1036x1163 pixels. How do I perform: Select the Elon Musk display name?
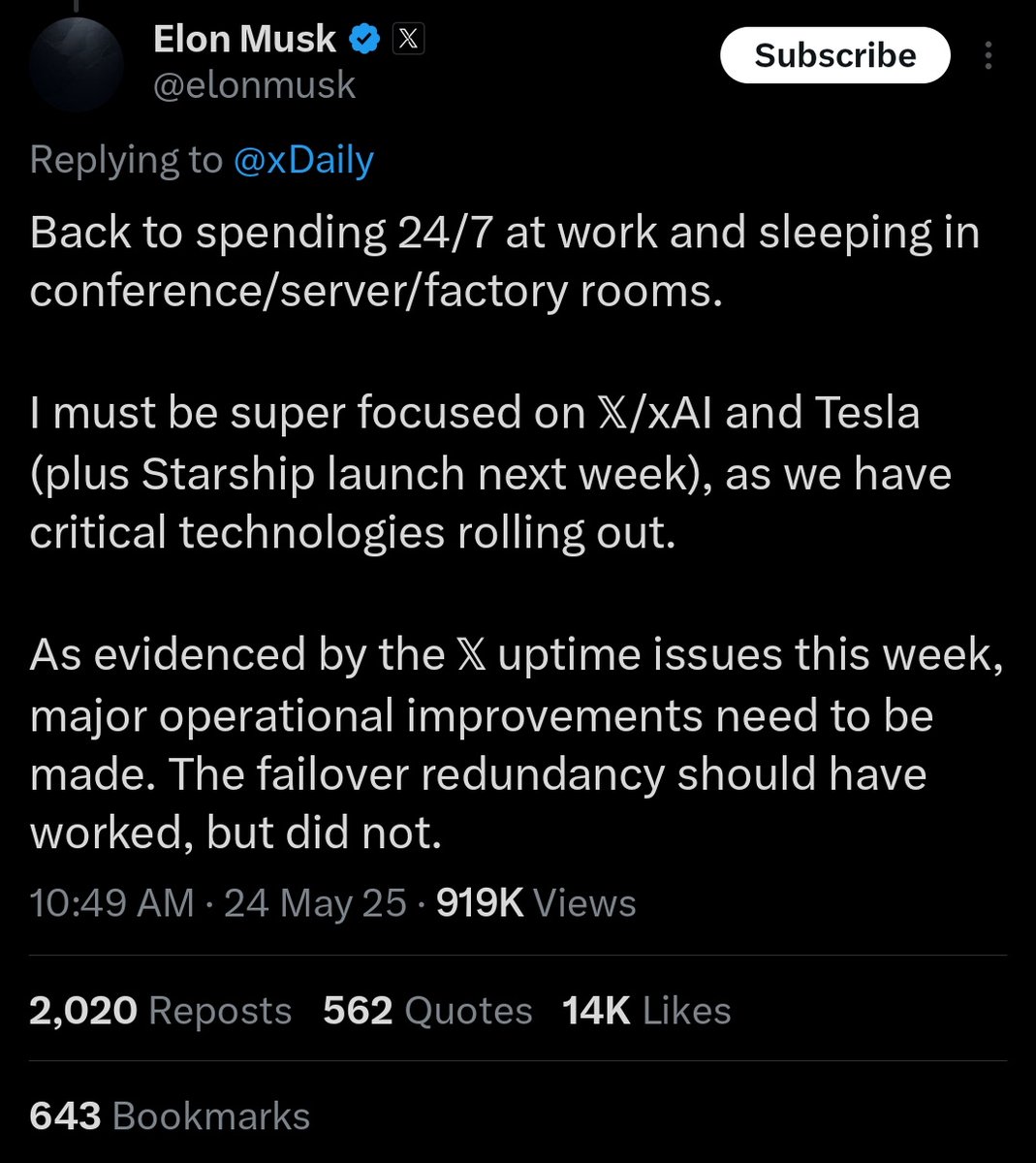click(242, 39)
